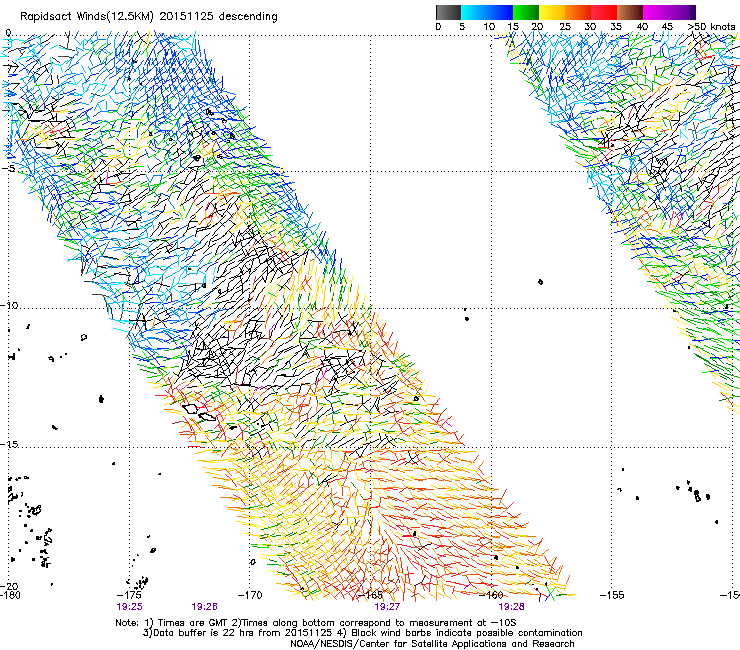Viewport: 740px width, 650px height.
Task: Click the '>50 knots' legend label
Action: (711, 27)
